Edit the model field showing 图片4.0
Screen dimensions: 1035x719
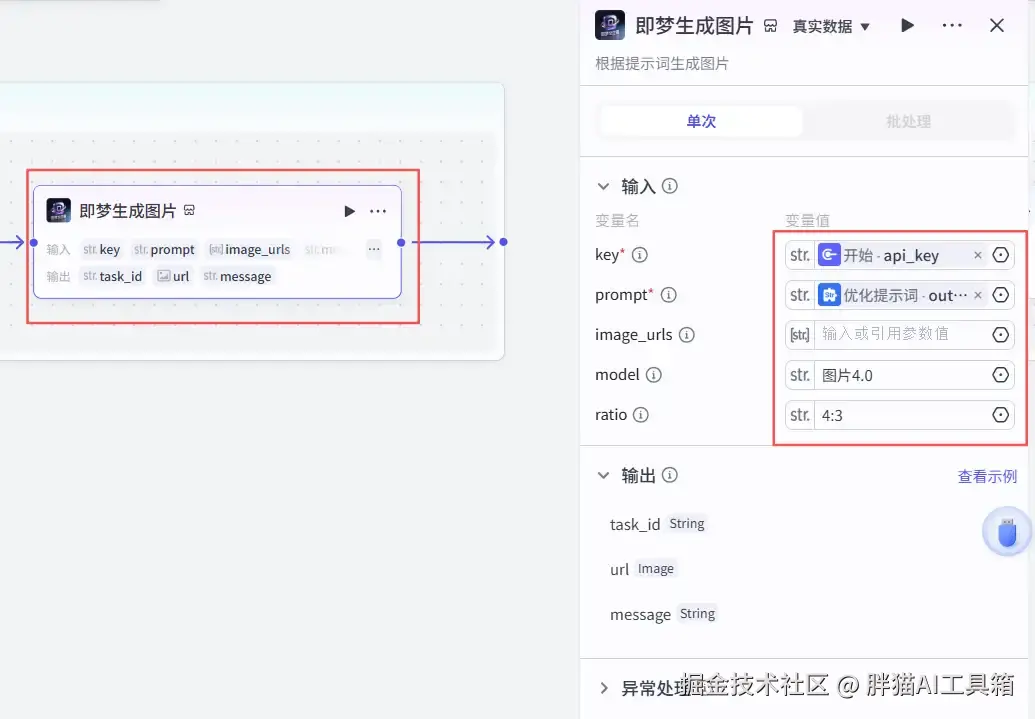(x=902, y=375)
